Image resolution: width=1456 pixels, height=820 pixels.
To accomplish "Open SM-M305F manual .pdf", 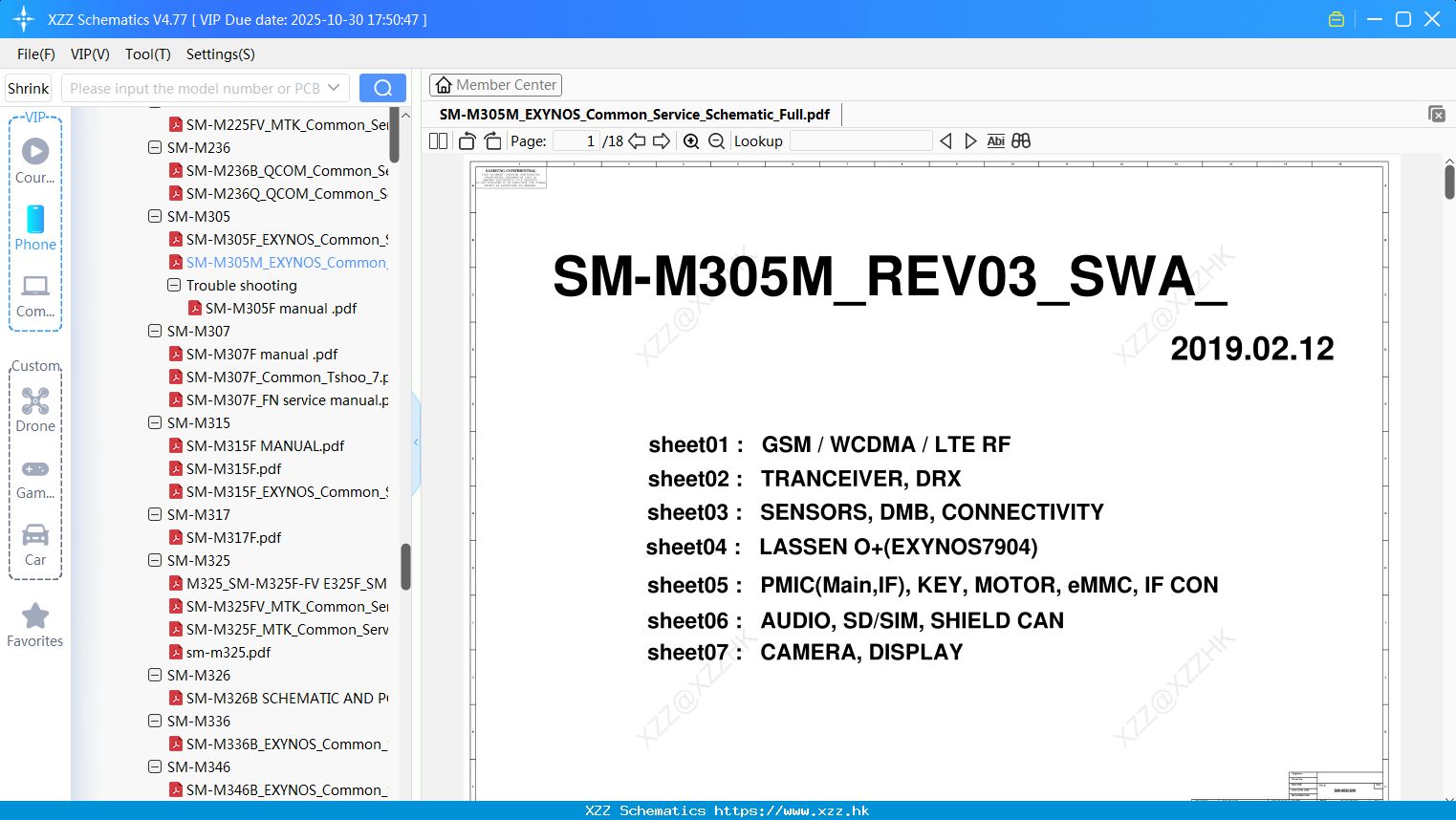I will click(x=281, y=308).
